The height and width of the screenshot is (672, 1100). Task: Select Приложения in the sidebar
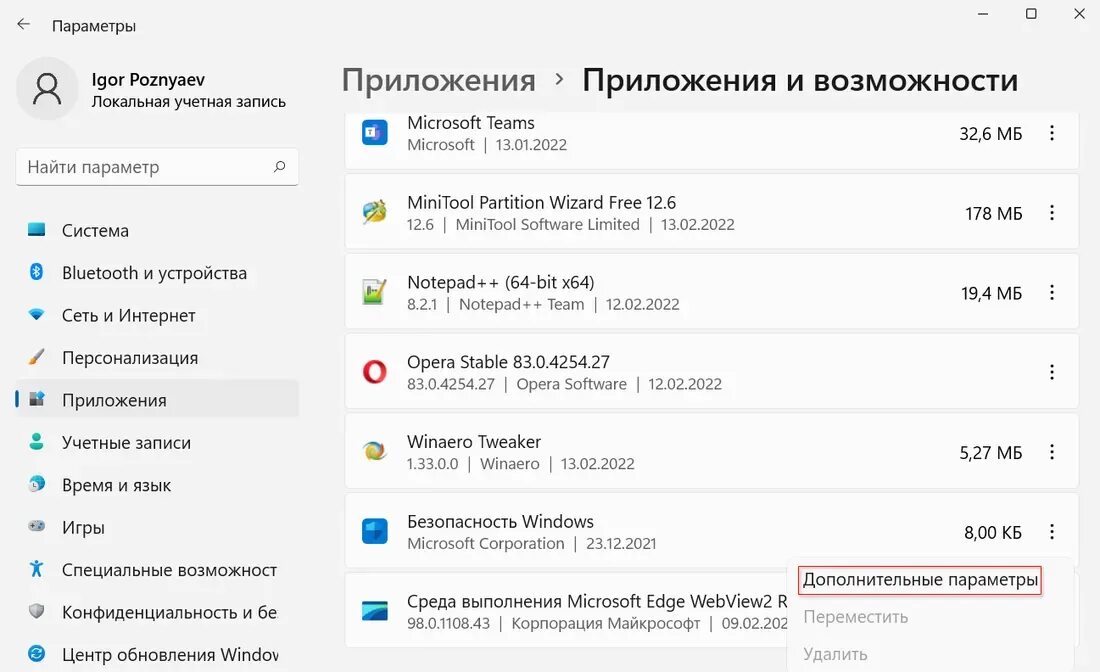(x=157, y=400)
